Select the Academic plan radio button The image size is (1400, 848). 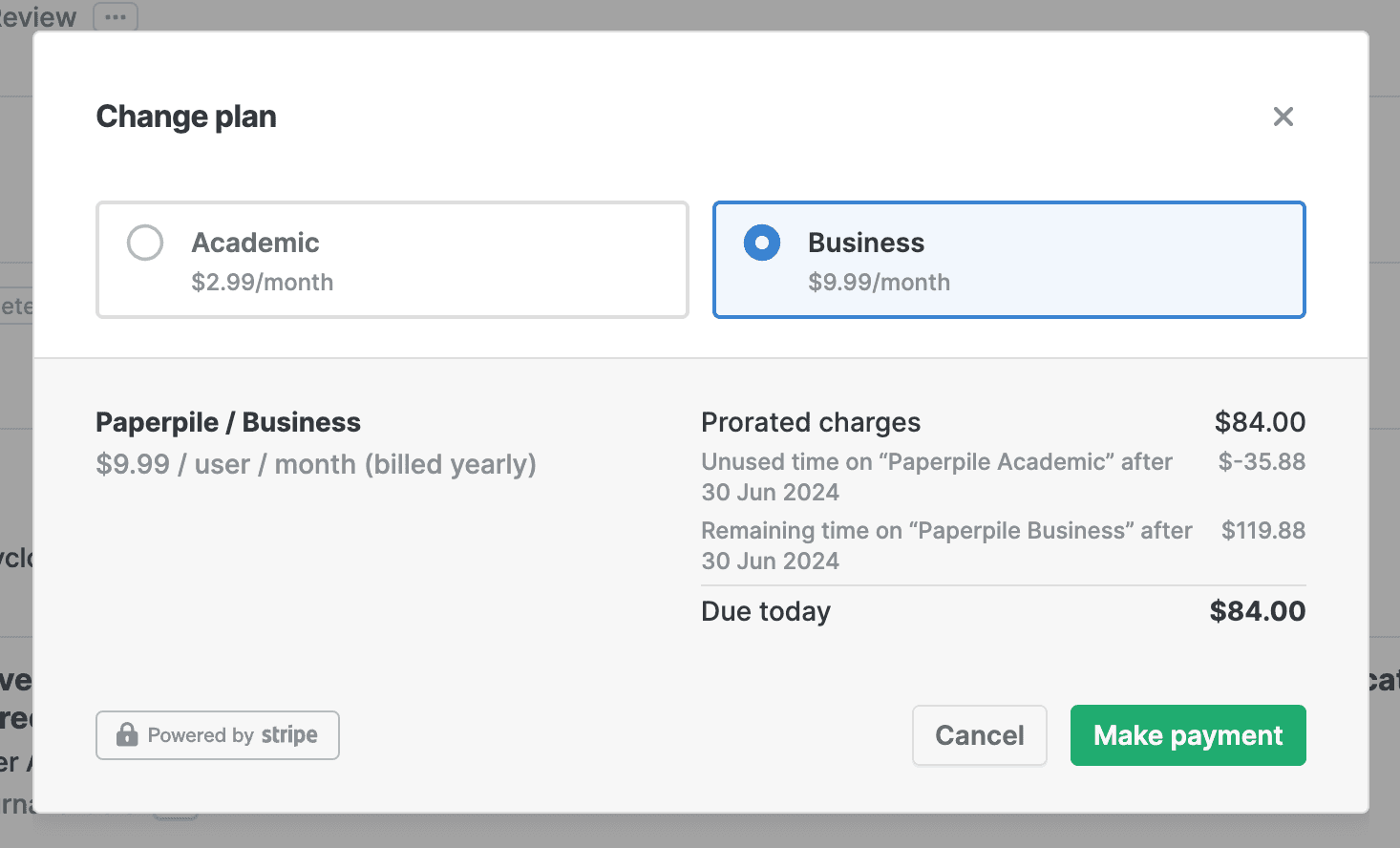point(145,243)
